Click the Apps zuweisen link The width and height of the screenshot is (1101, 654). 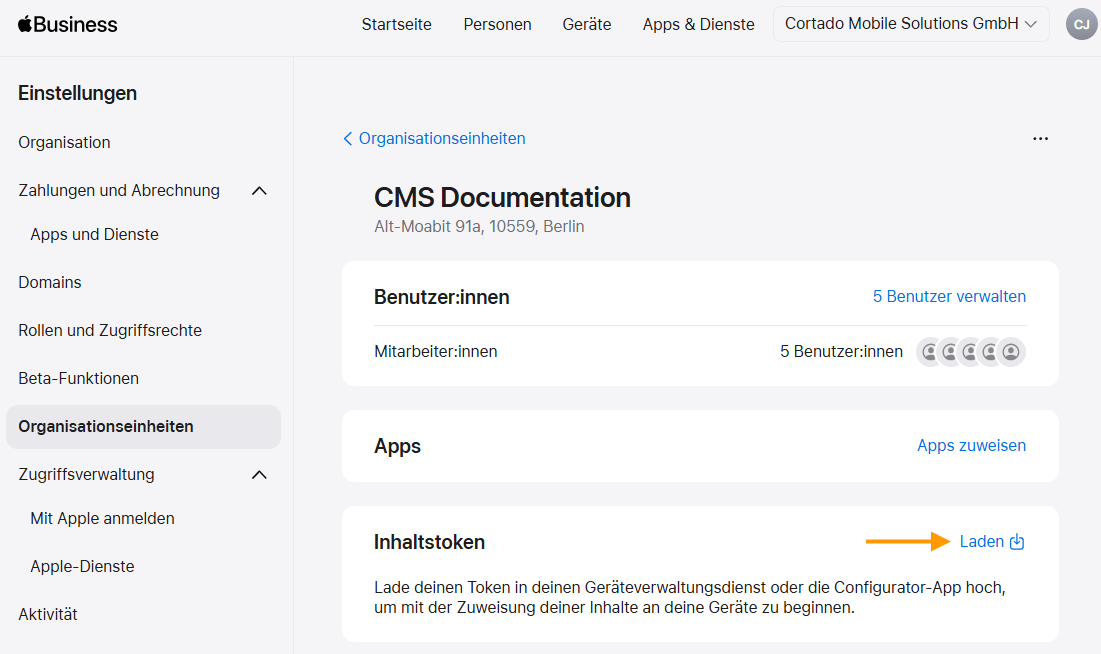tap(971, 445)
